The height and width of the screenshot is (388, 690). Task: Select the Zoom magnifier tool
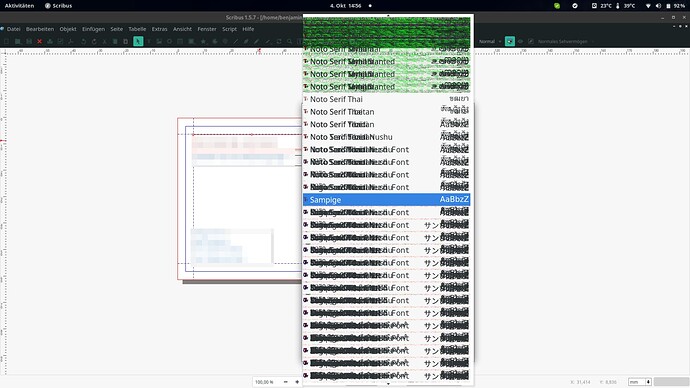(290, 41)
